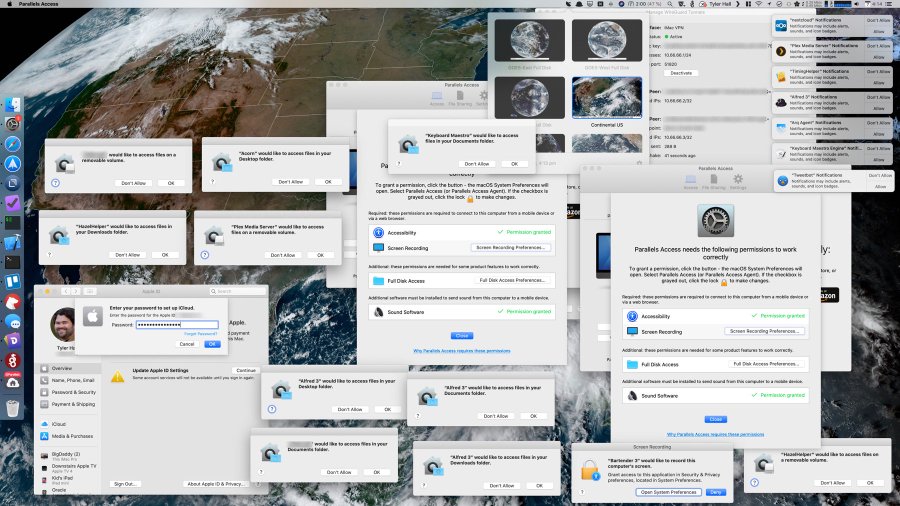The height and width of the screenshot is (506, 900).
Task: Click the Tweetbot notification icon
Action: 783,181
